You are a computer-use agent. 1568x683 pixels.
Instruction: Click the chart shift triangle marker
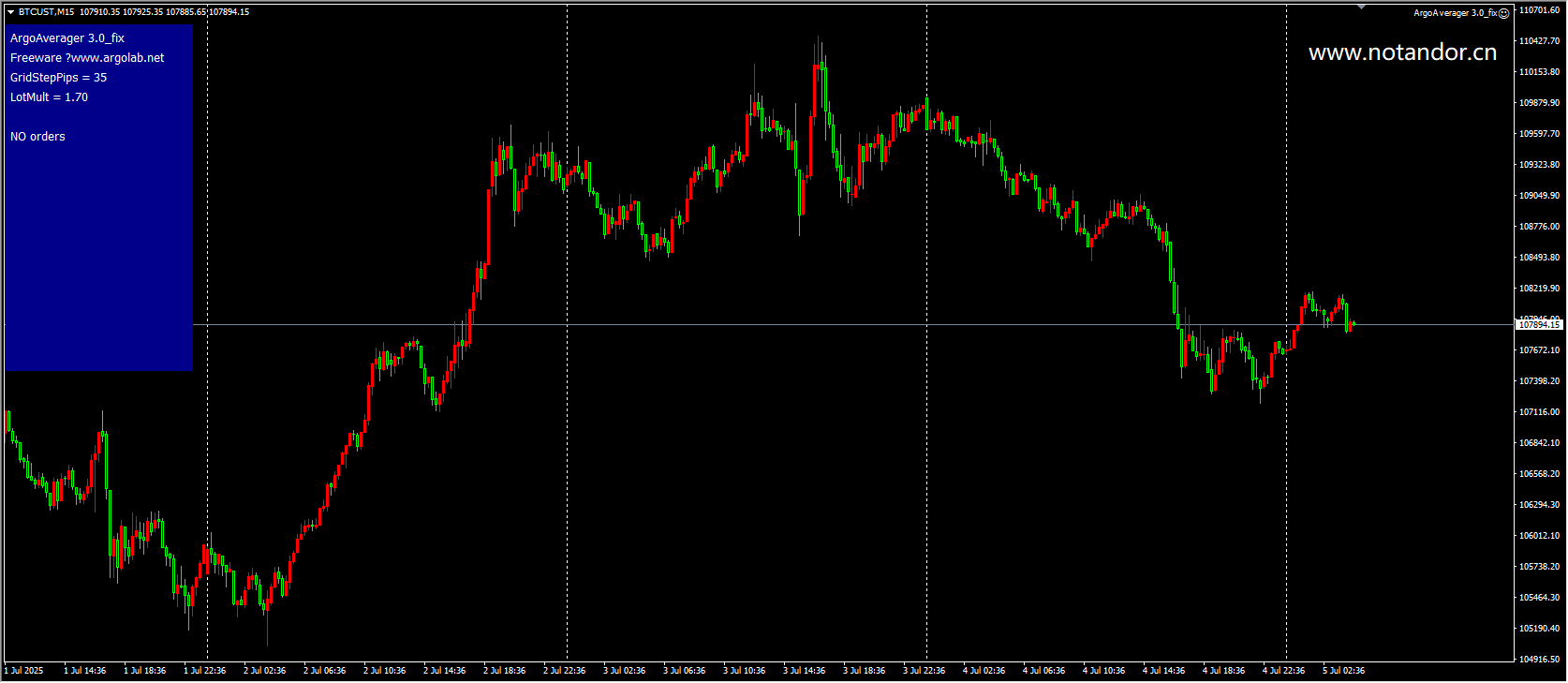tap(1362, 7)
